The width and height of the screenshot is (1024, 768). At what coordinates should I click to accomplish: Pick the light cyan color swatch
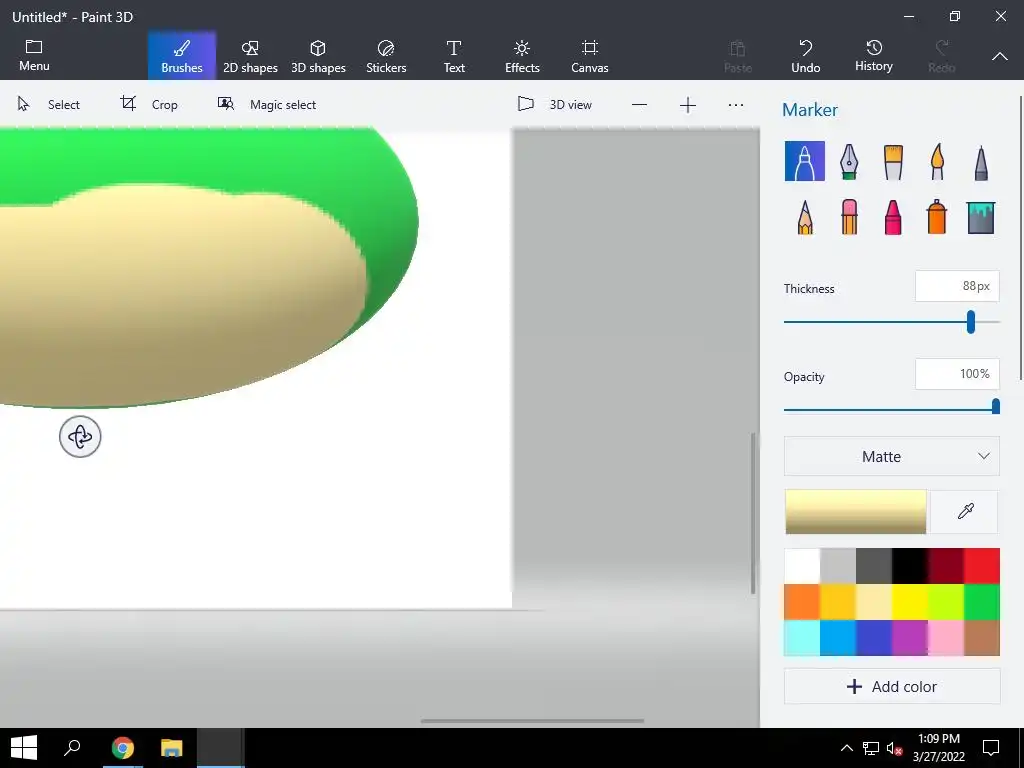802,637
